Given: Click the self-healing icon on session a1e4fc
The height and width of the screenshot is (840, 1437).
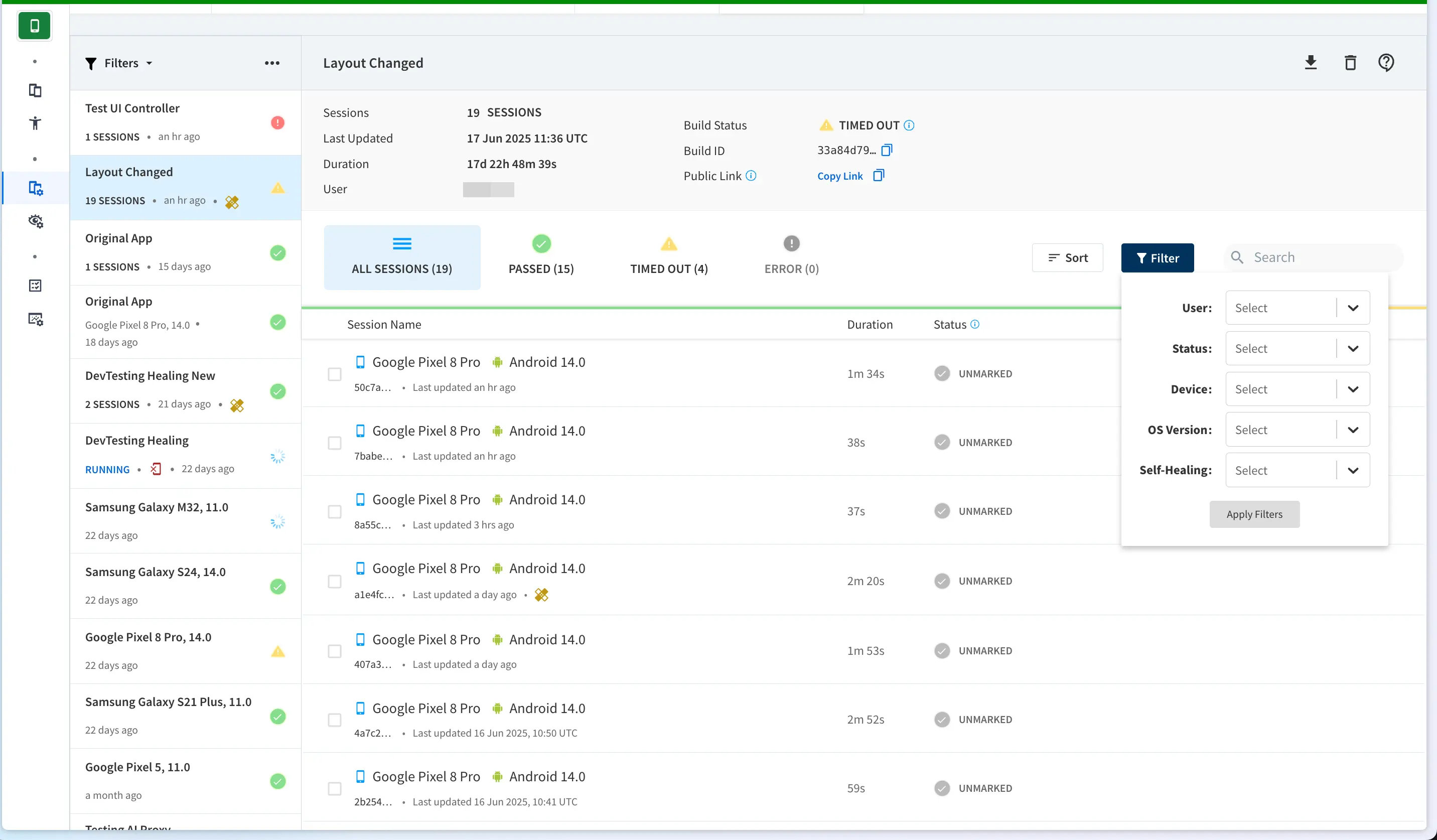Looking at the screenshot, I should 541,595.
